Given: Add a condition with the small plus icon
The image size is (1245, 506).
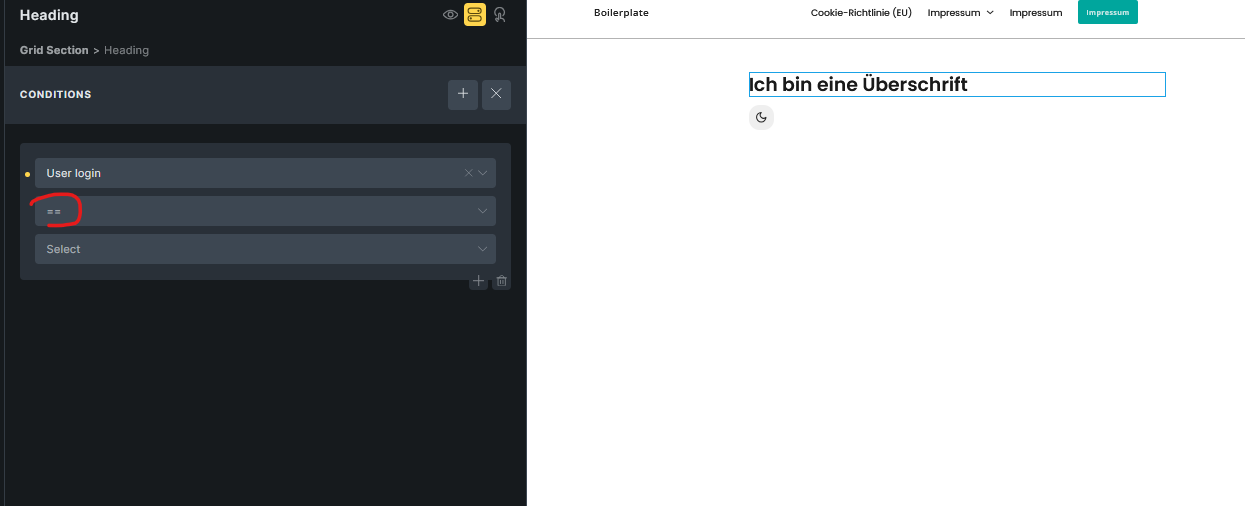Looking at the screenshot, I should tap(478, 282).
